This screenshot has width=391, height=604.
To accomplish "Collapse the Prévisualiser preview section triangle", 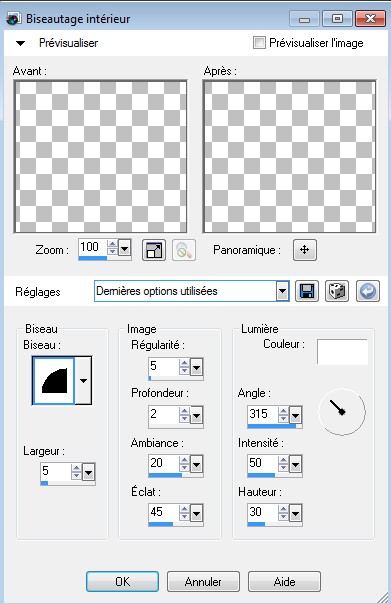I will pyautogui.click(x=20, y=43).
